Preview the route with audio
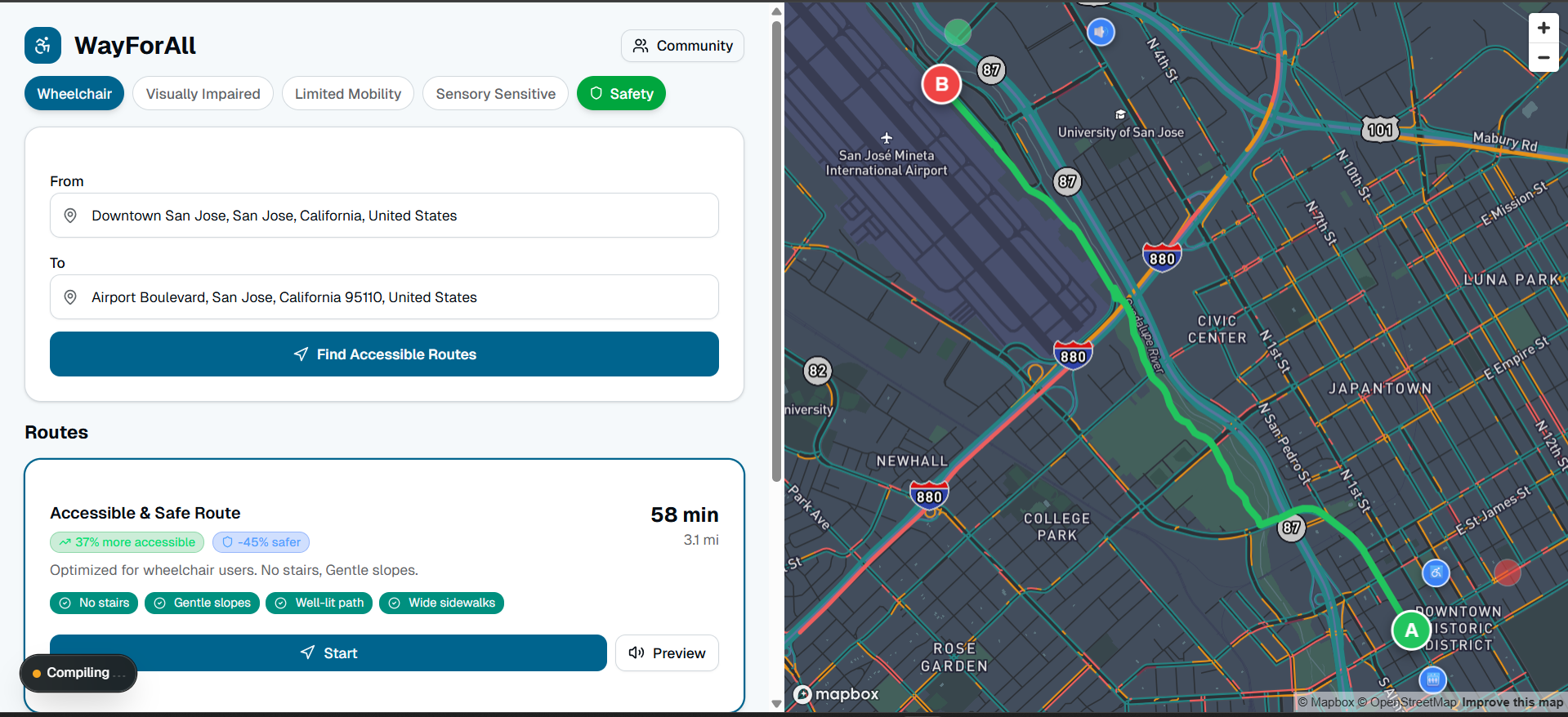 click(667, 652)
